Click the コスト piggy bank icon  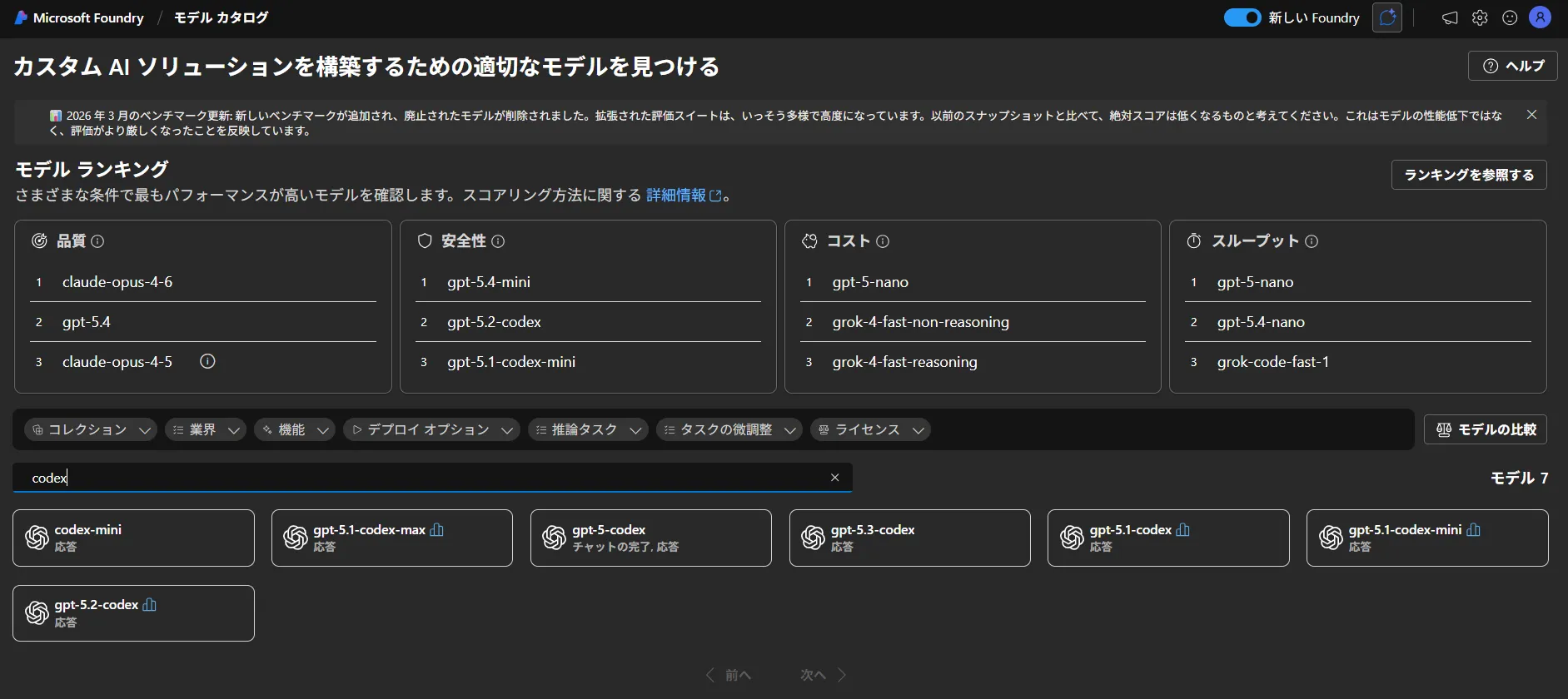coord(809,241)
